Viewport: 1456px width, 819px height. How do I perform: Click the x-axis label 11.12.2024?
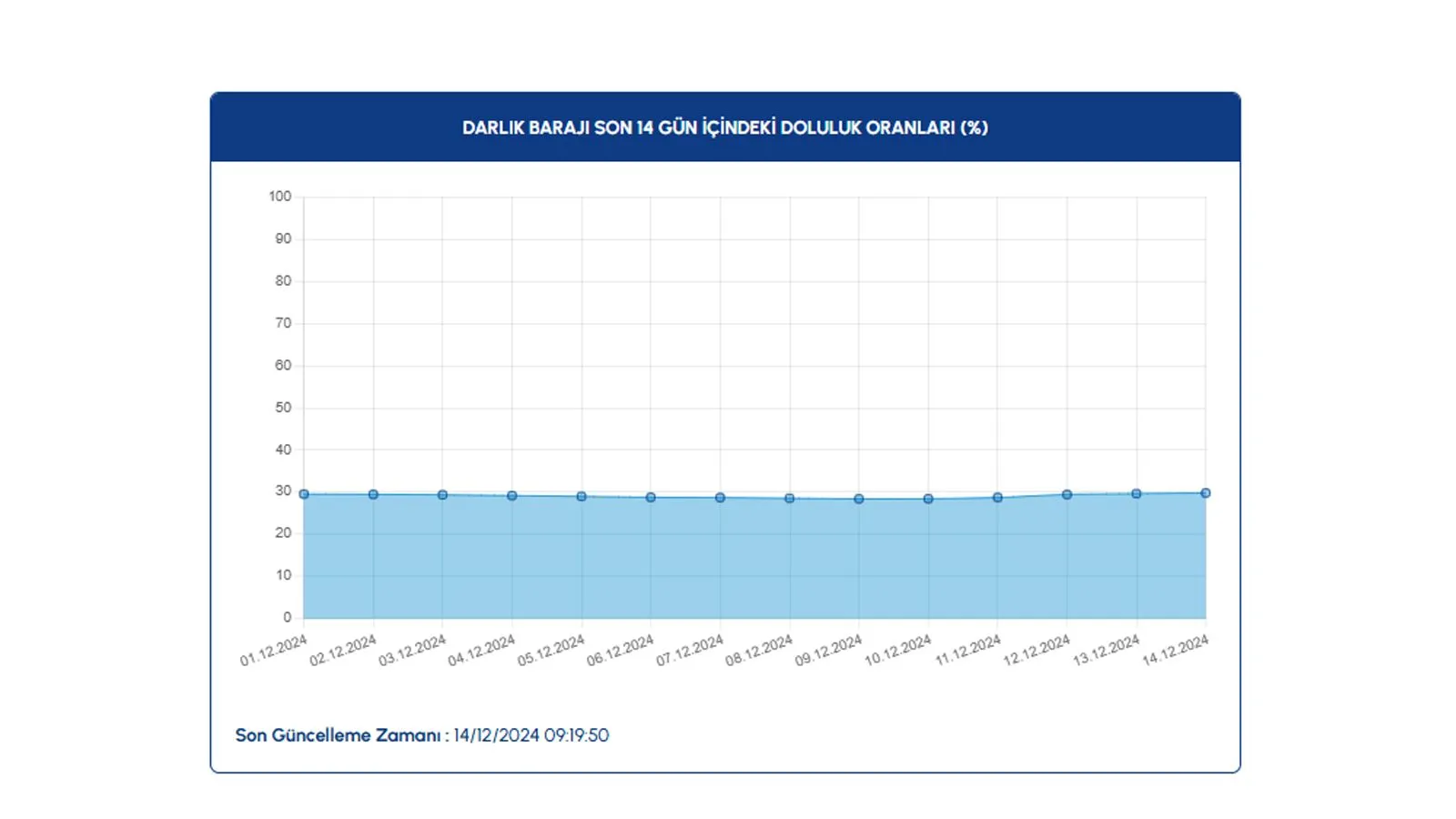tap(968, 651)
